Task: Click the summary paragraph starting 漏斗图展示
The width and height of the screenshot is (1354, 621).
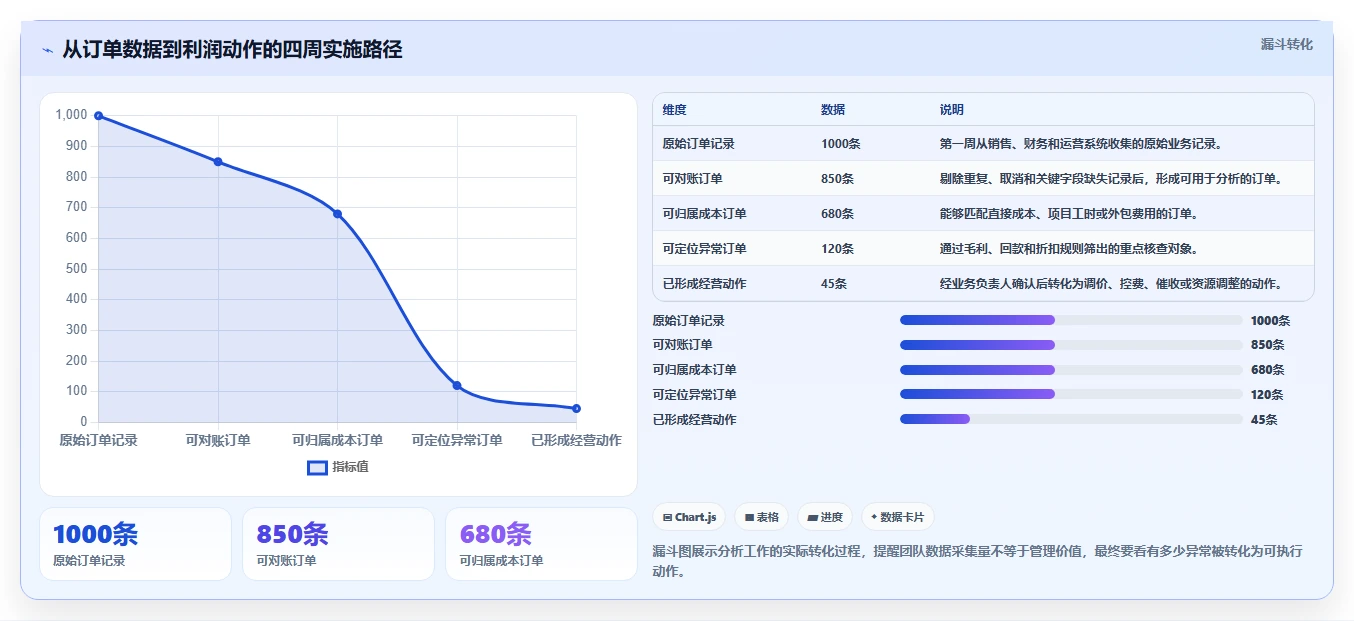Action: [977, 561]
